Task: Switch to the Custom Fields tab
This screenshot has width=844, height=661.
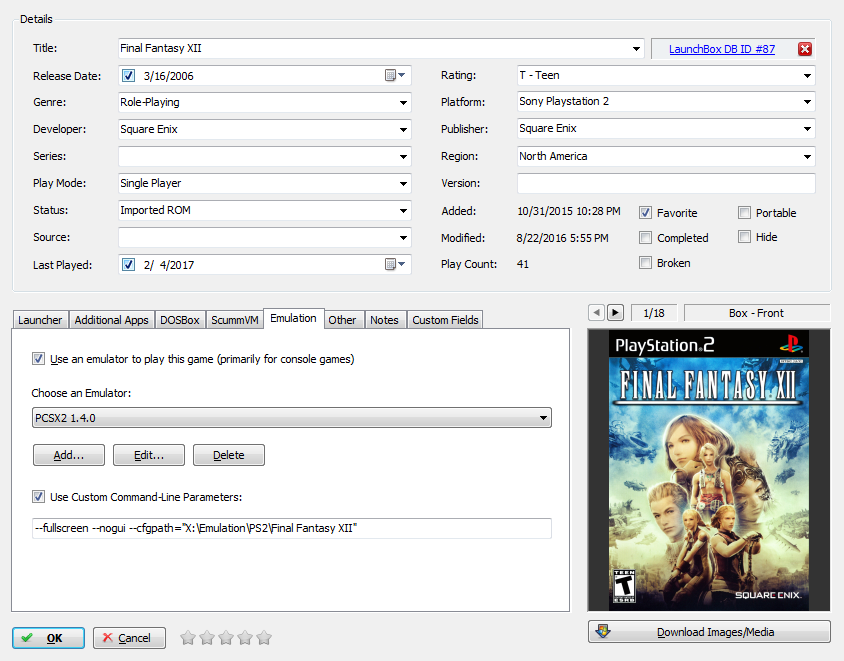Action: click(x=445, y=320)
